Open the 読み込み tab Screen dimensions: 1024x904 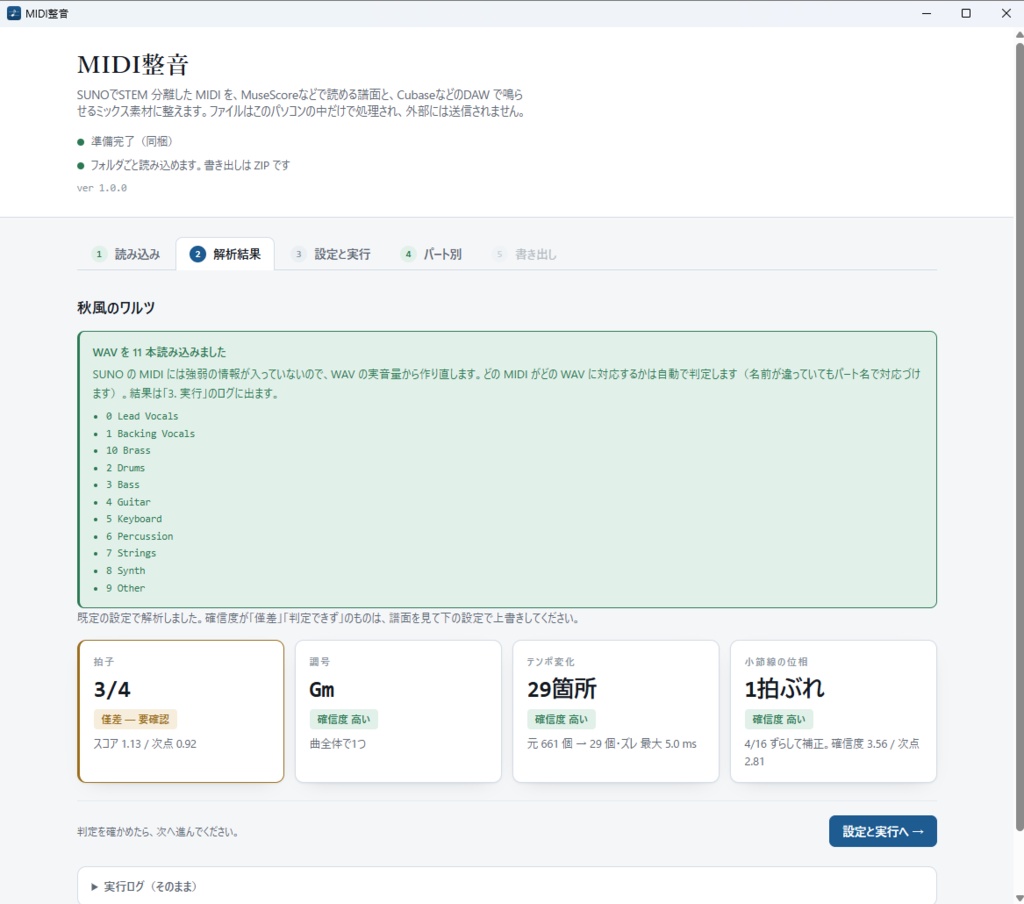127,254
